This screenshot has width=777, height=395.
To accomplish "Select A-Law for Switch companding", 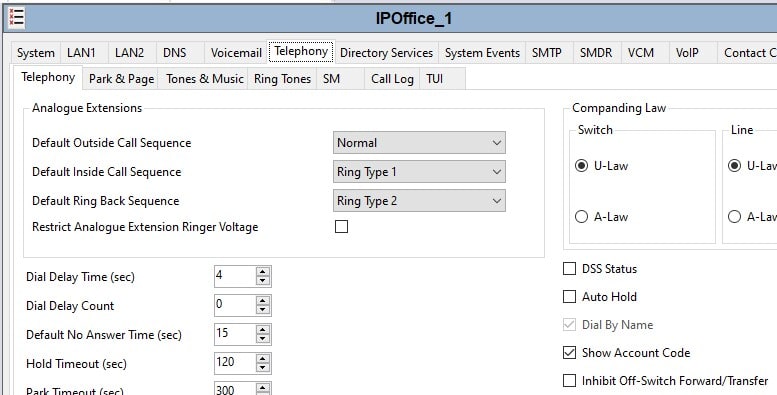I will [x=581, y=217].
